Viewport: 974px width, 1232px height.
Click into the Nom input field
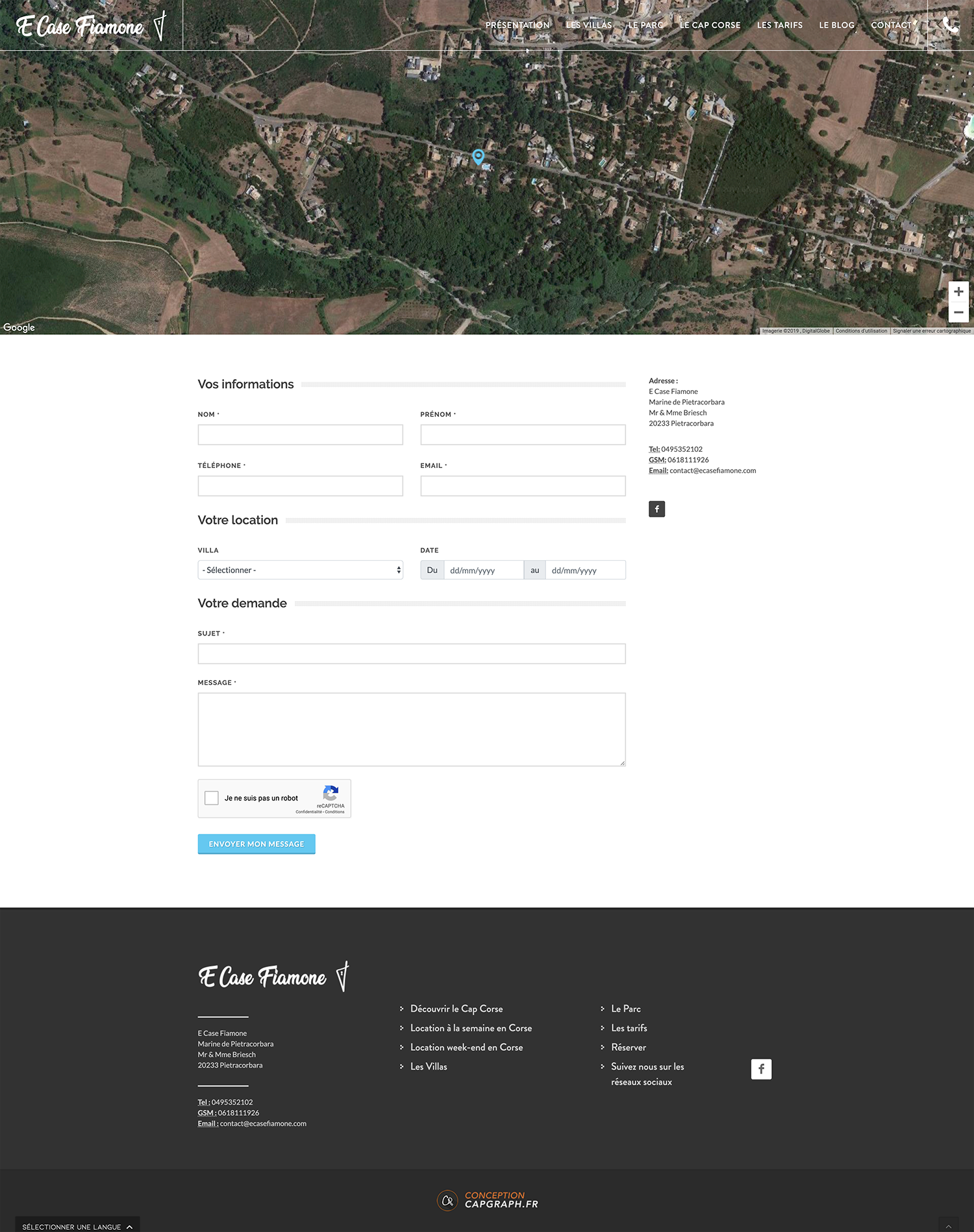(300, 434)
